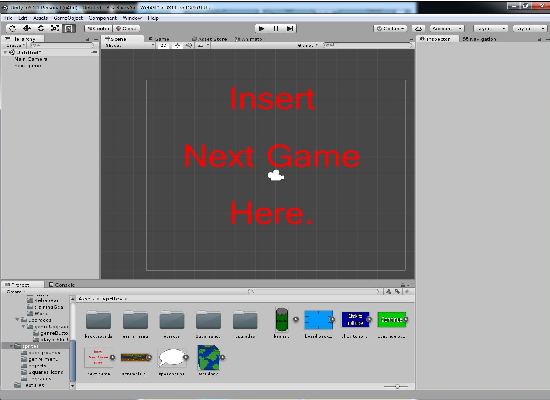Select the speech bubble sprite thumbnail
The height and width of the screenshot is (400, 550).
coord(172,358)
